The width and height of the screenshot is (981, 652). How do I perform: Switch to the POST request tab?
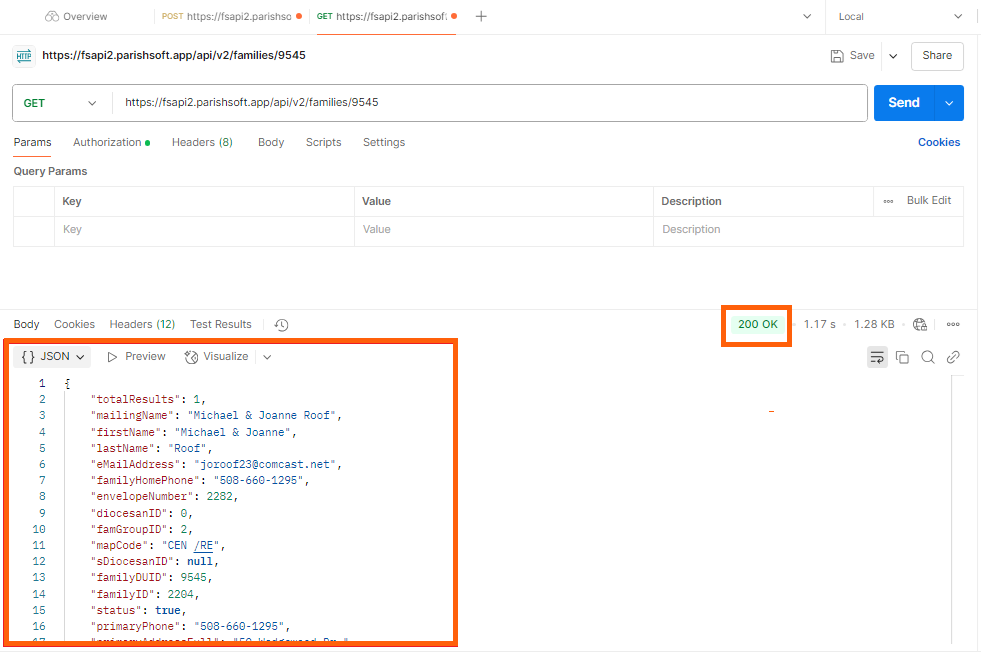(x=231, y=16)
